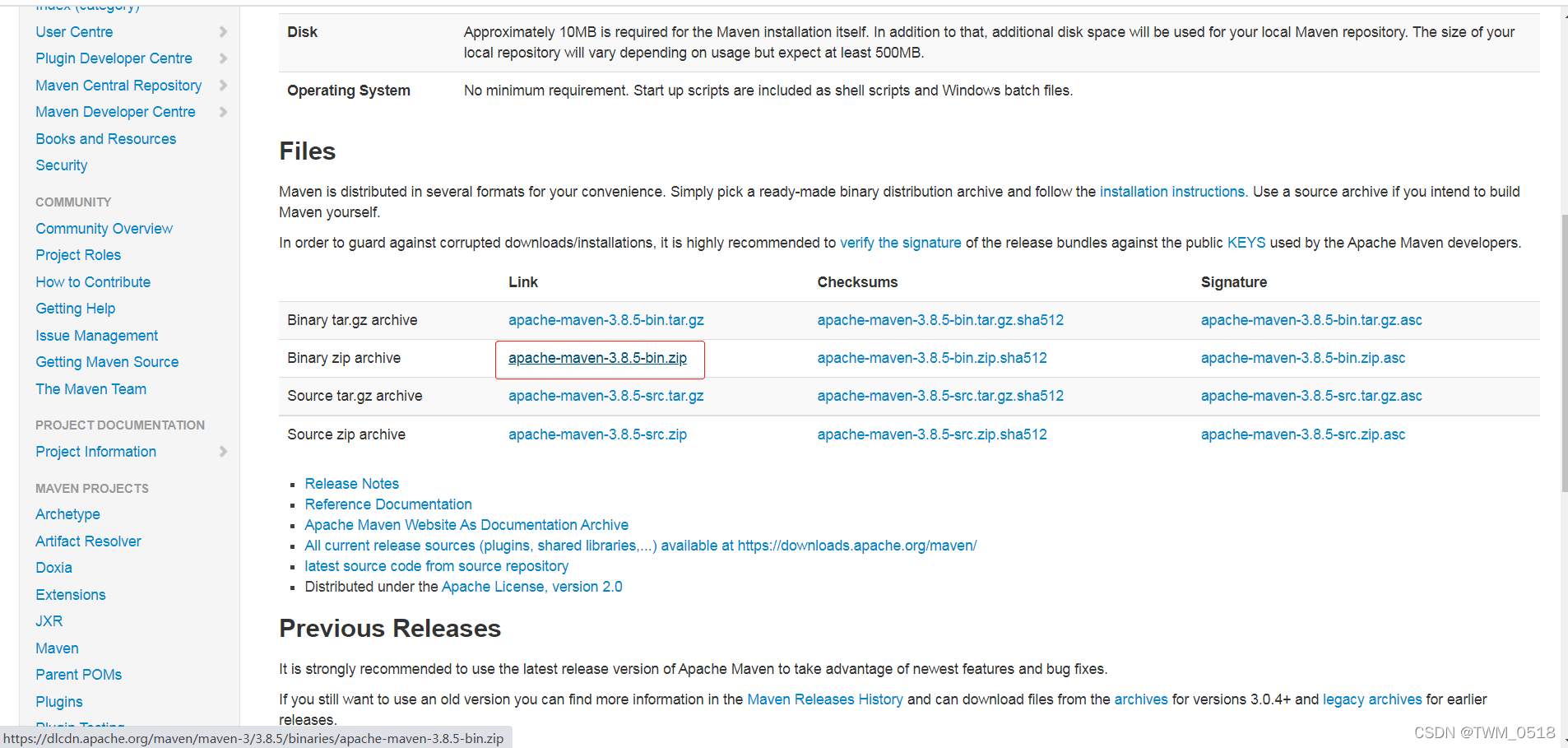The width and height of the screenshot is (1568, 748).
Task: Open the Maven project link in sidebar
Action: tap(57, 648)
